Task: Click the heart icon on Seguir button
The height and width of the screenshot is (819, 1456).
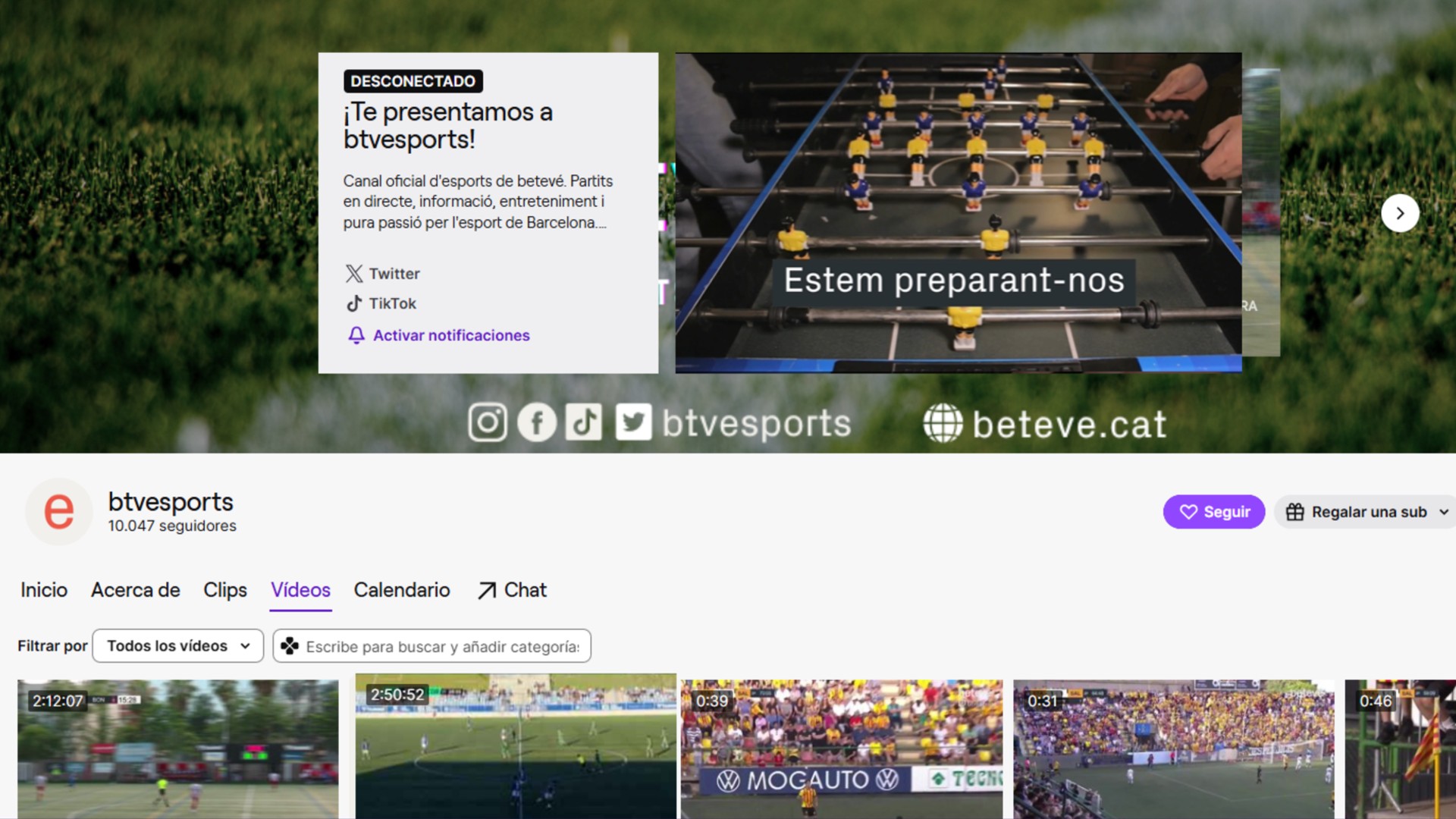Action: [1188, 512]
